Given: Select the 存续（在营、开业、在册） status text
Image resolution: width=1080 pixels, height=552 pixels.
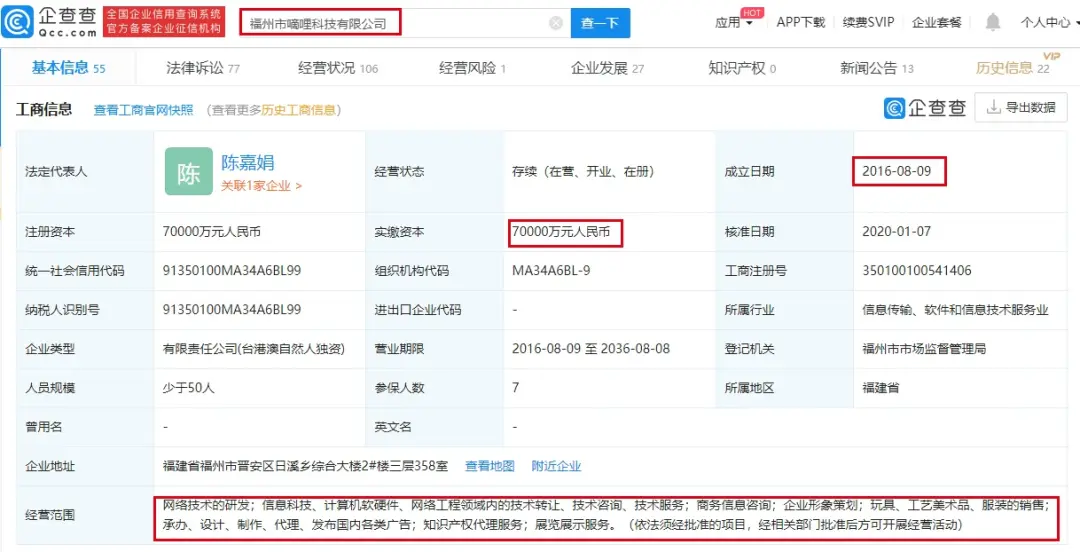Looking at the screenshot, I should point(583,172).
